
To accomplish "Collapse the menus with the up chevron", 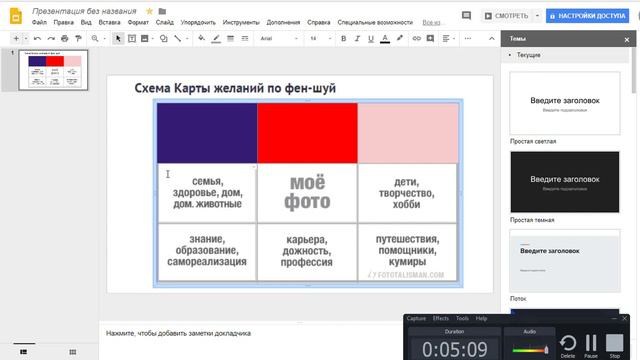I will (x=491, y=38).
